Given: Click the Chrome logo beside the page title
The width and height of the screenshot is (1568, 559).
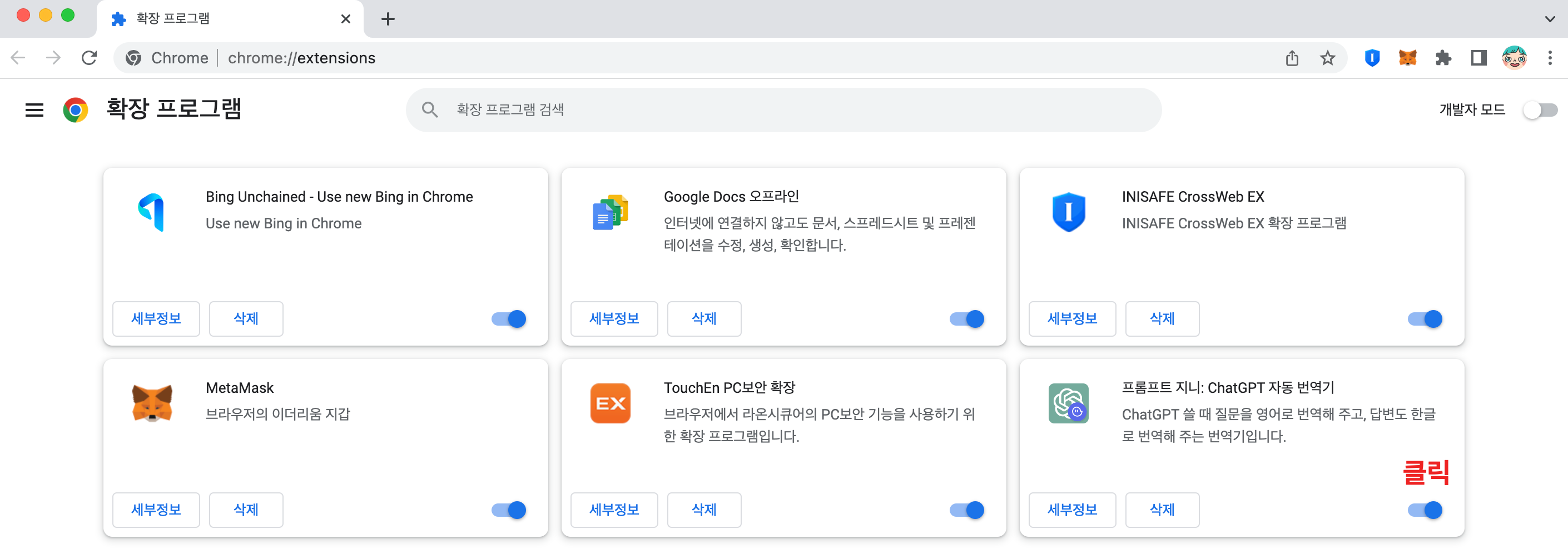Looking at the screenshot, I should (76, 110).
